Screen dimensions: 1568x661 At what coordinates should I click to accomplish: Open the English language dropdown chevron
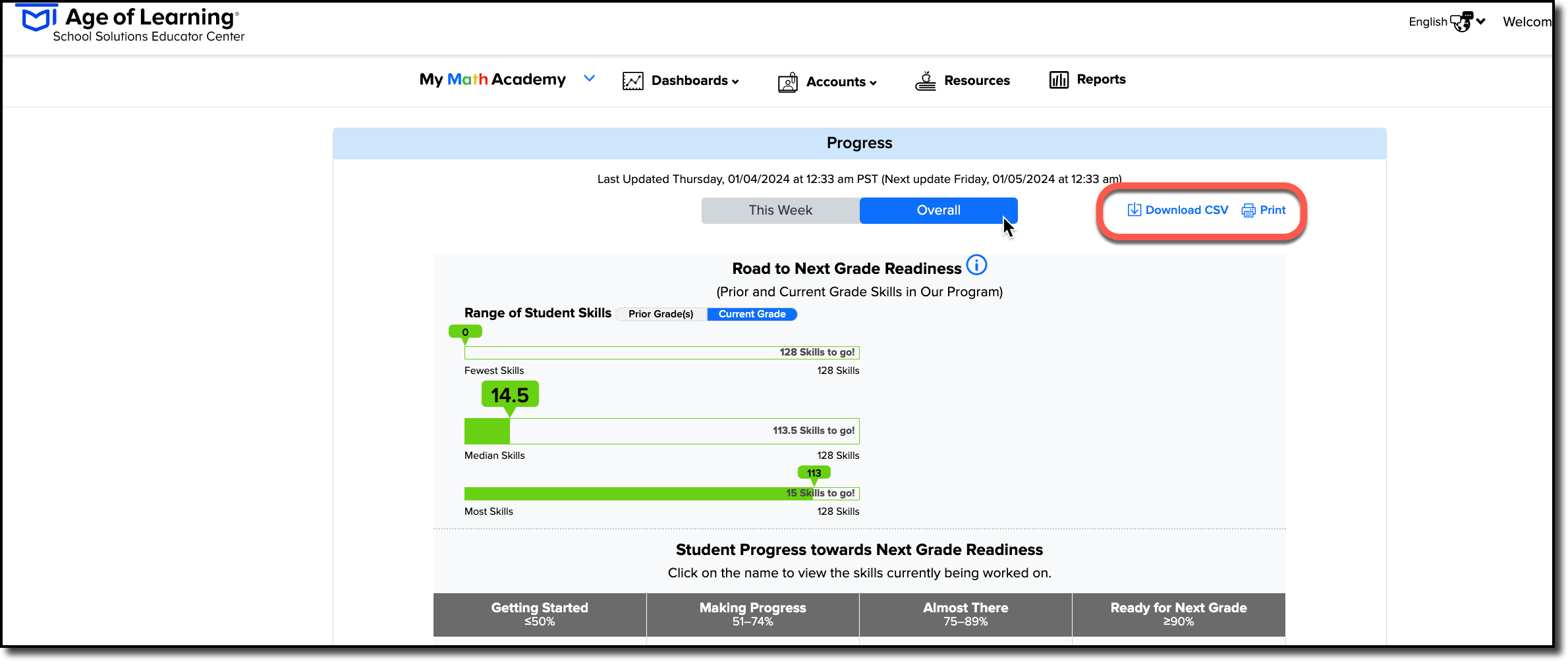(1481, 21)
